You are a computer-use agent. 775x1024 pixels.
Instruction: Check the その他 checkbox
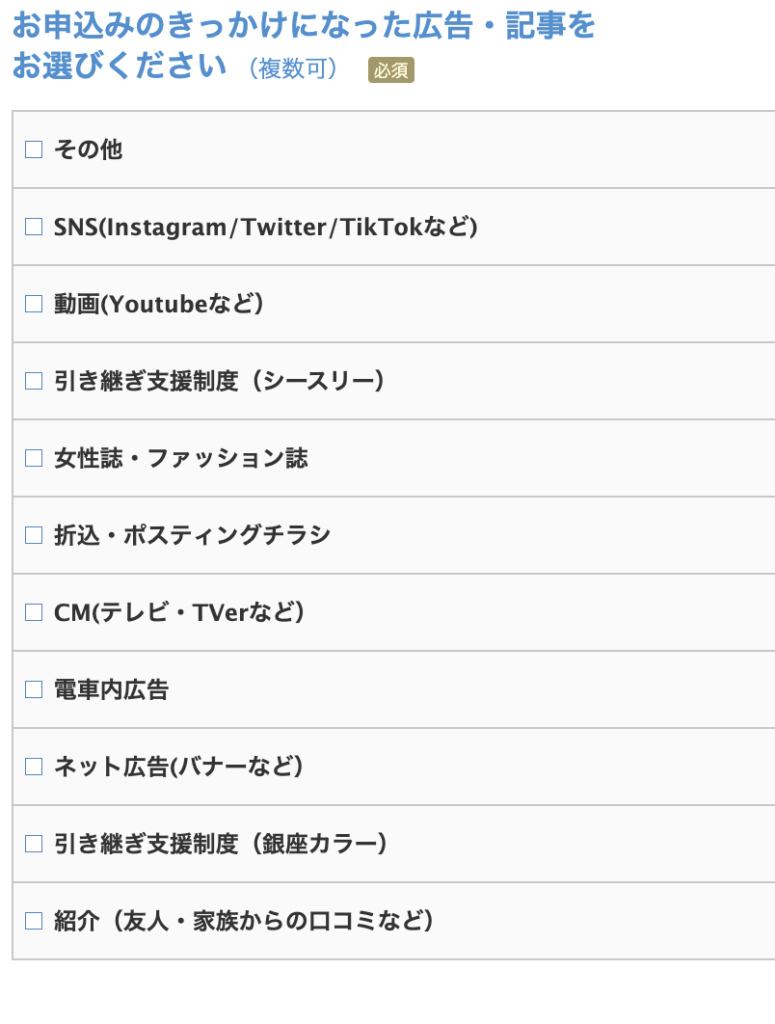click(34, 150)
